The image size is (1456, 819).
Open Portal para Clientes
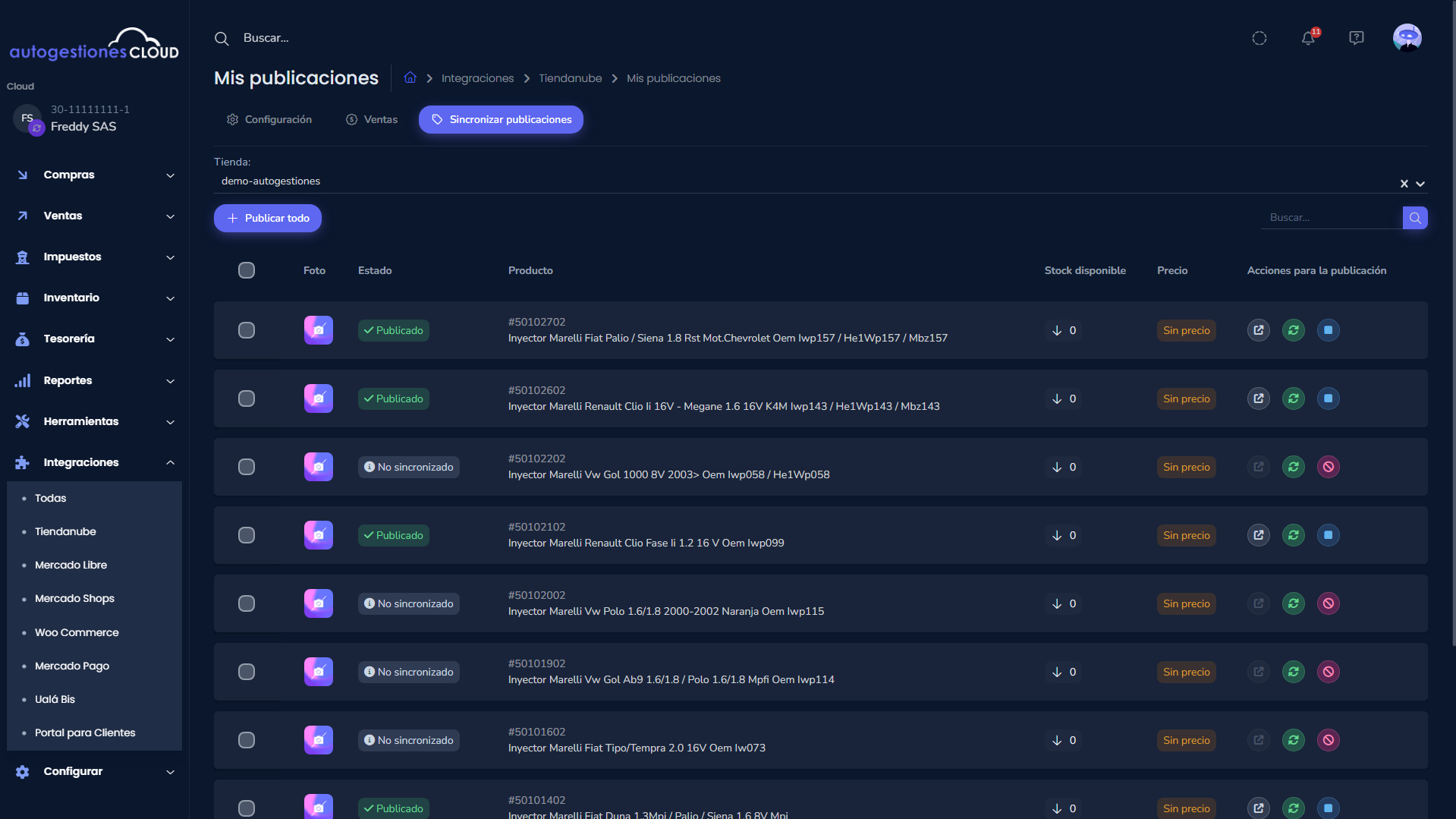coord(85,732)
